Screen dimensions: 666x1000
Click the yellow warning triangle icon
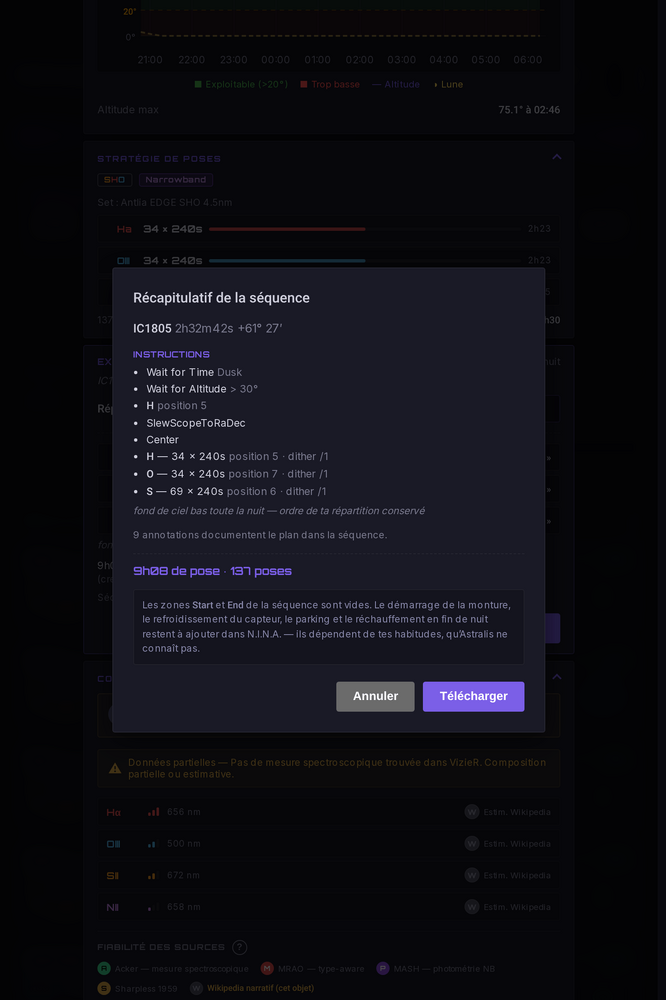[115, 768]
